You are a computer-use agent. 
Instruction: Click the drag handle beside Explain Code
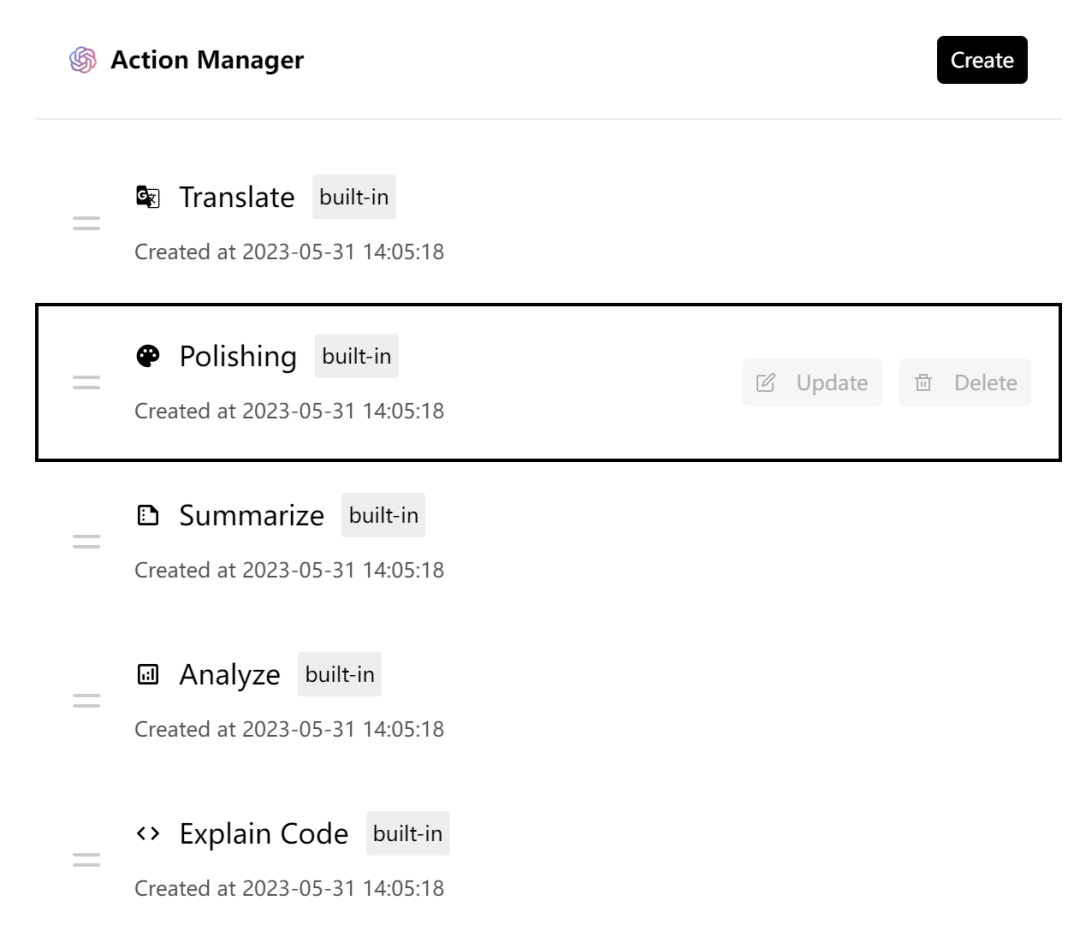(x=86, y=860)
